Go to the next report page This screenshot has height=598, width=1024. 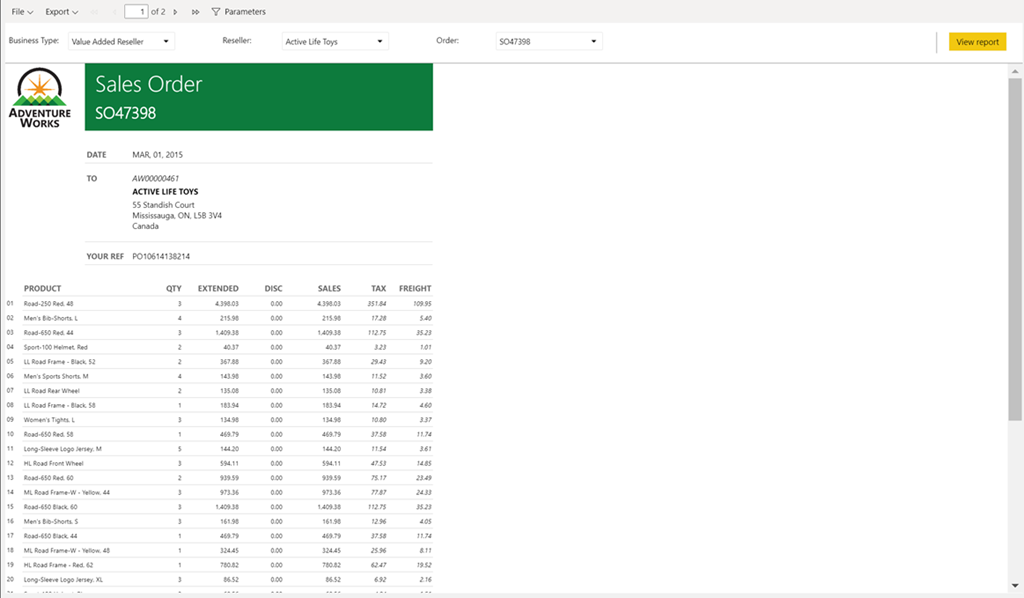click(176, 12)
